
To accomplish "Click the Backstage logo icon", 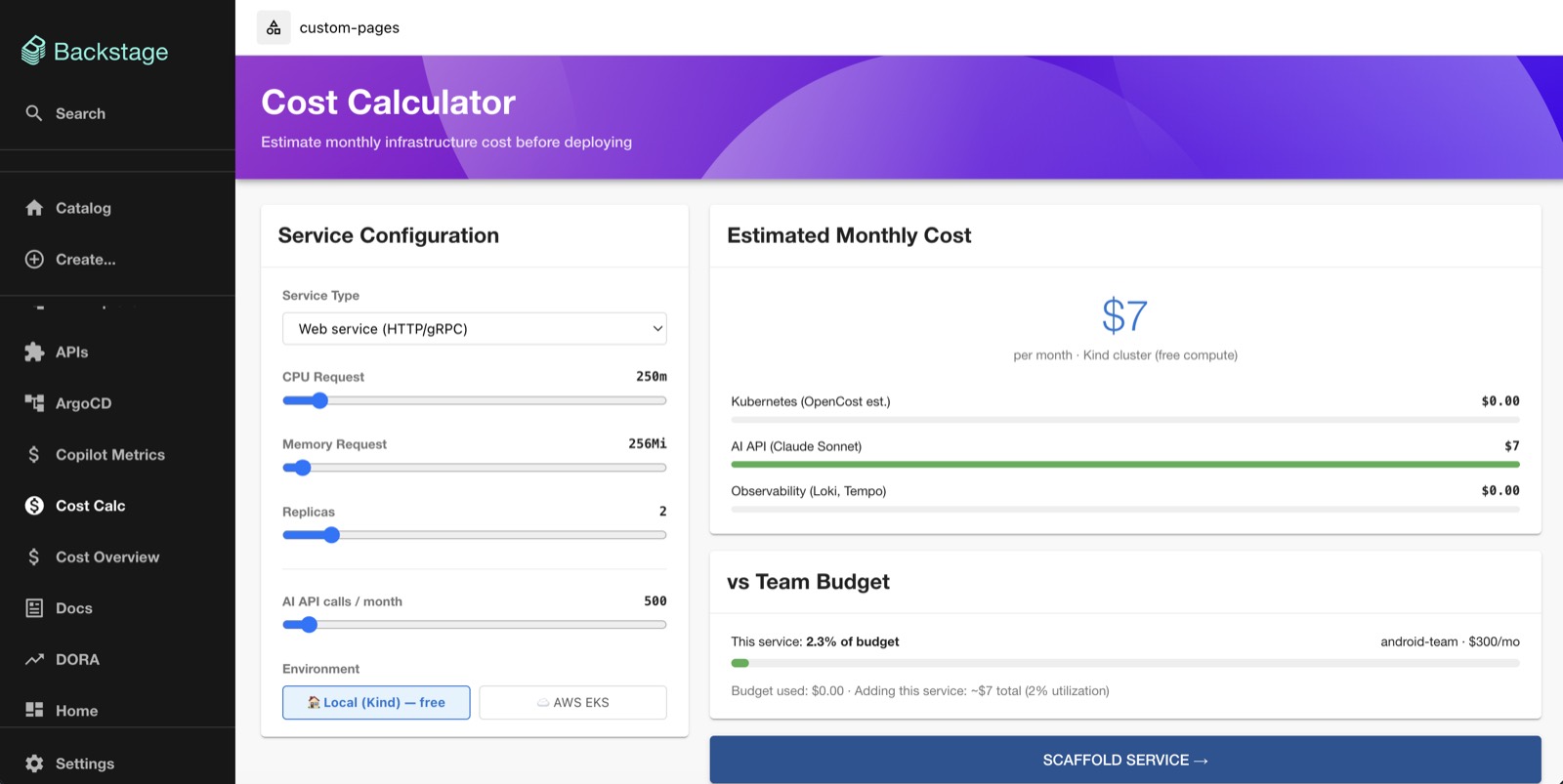I will (x=33, y=51).
